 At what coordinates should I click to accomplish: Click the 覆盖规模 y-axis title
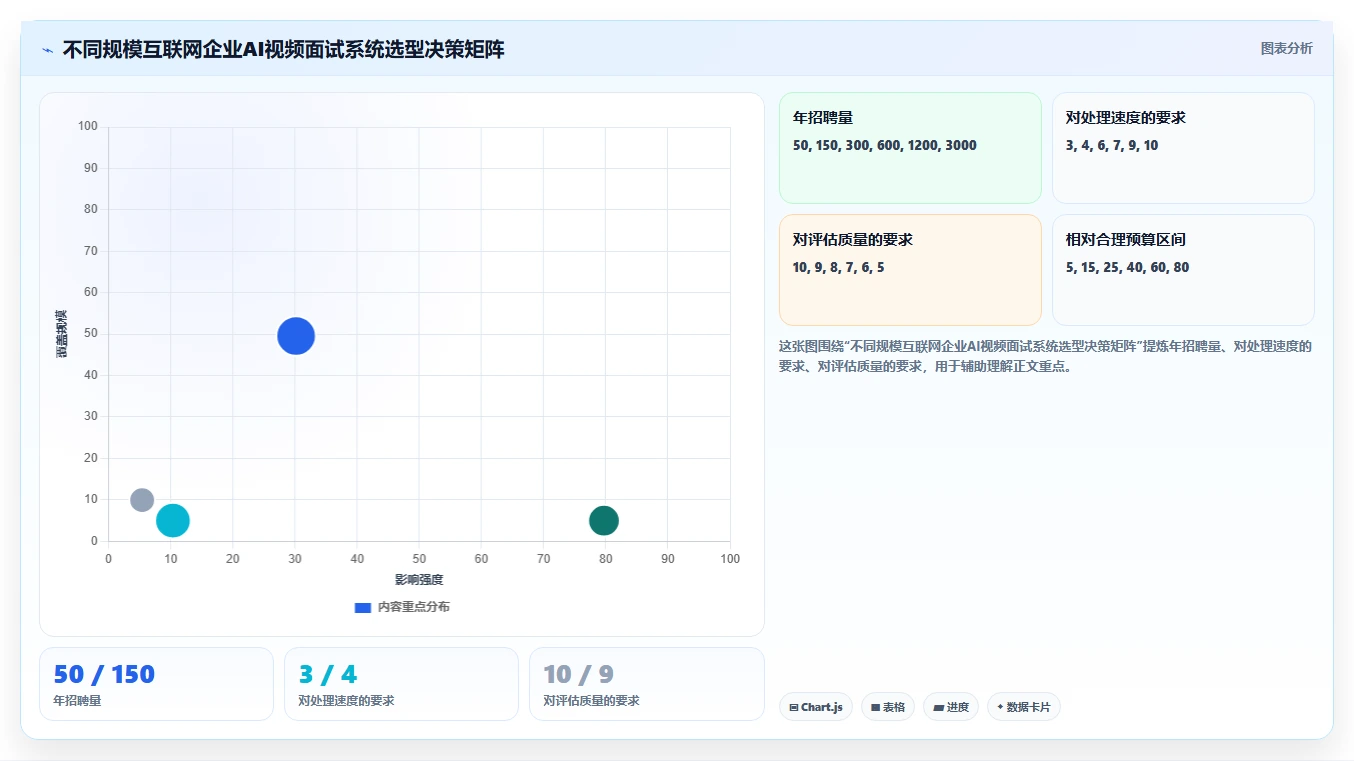click(61, 334)
